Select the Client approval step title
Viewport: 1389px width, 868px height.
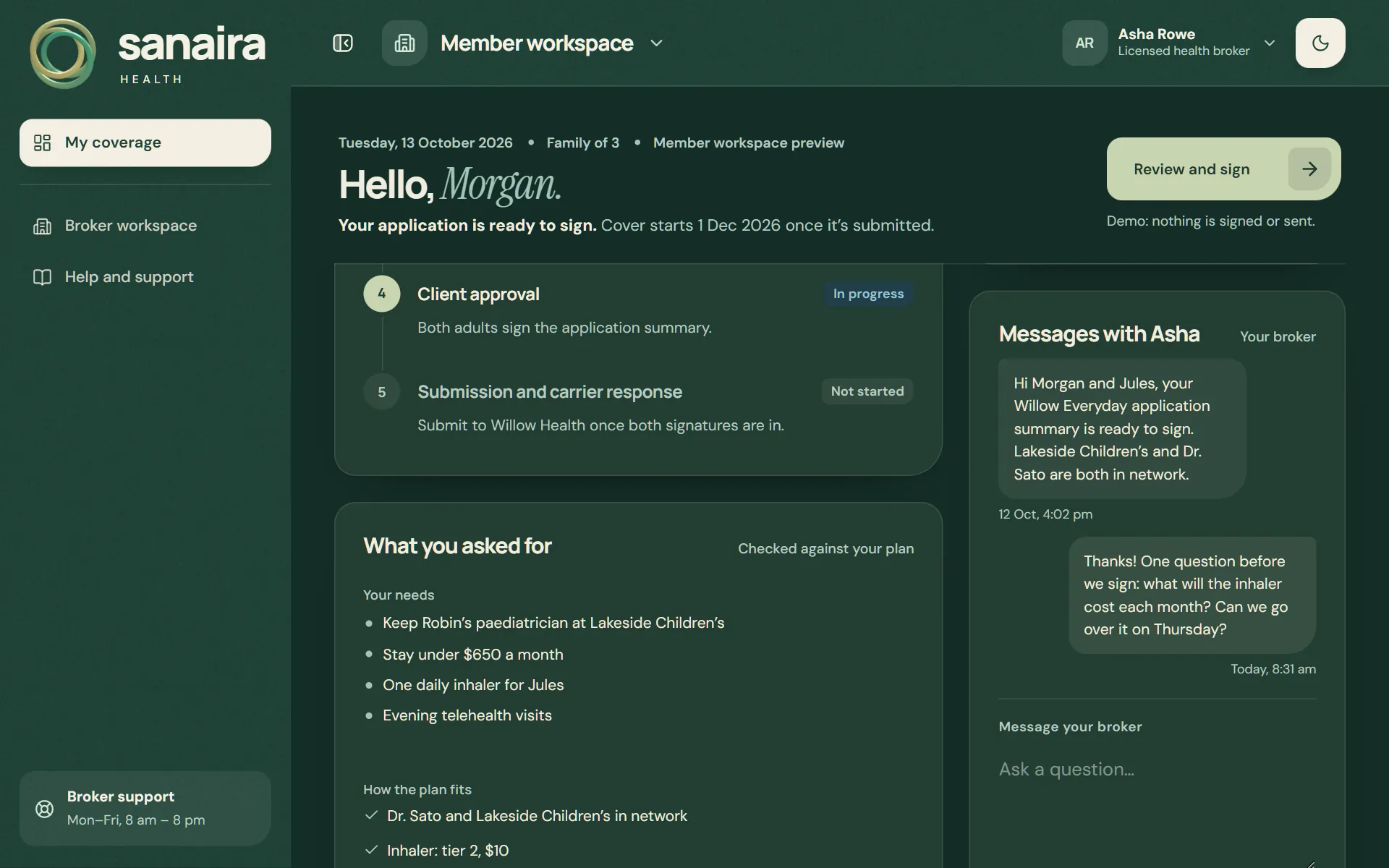[x=478, y=294]
